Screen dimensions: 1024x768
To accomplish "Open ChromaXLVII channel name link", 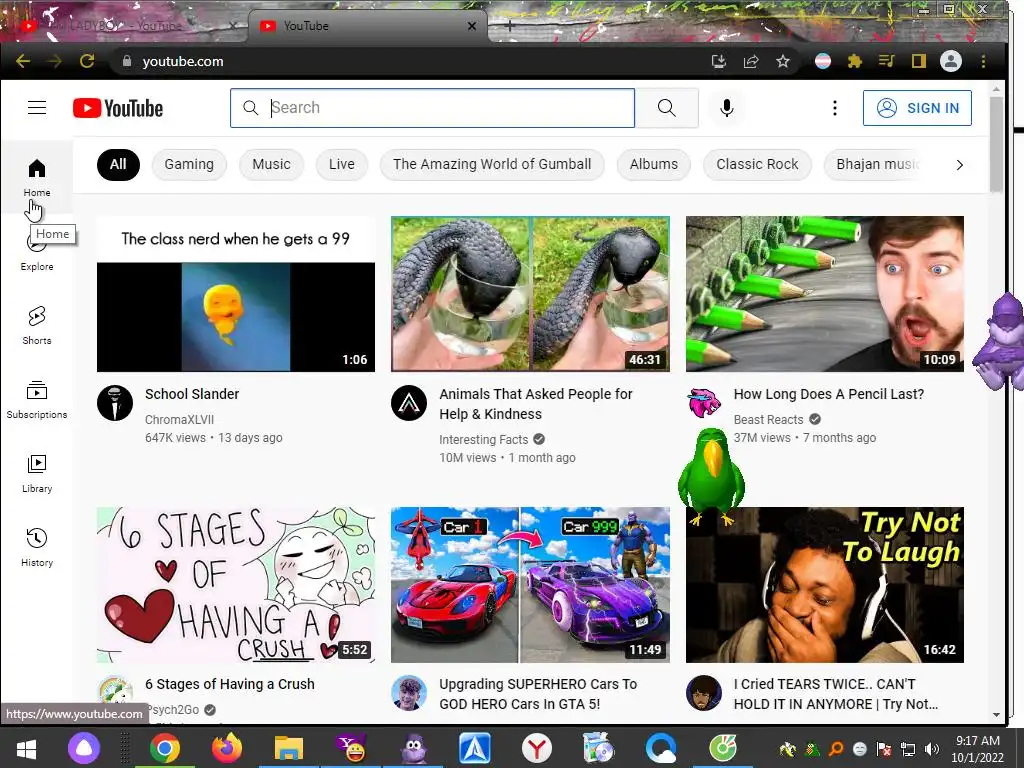I will [x=179, y=420].
